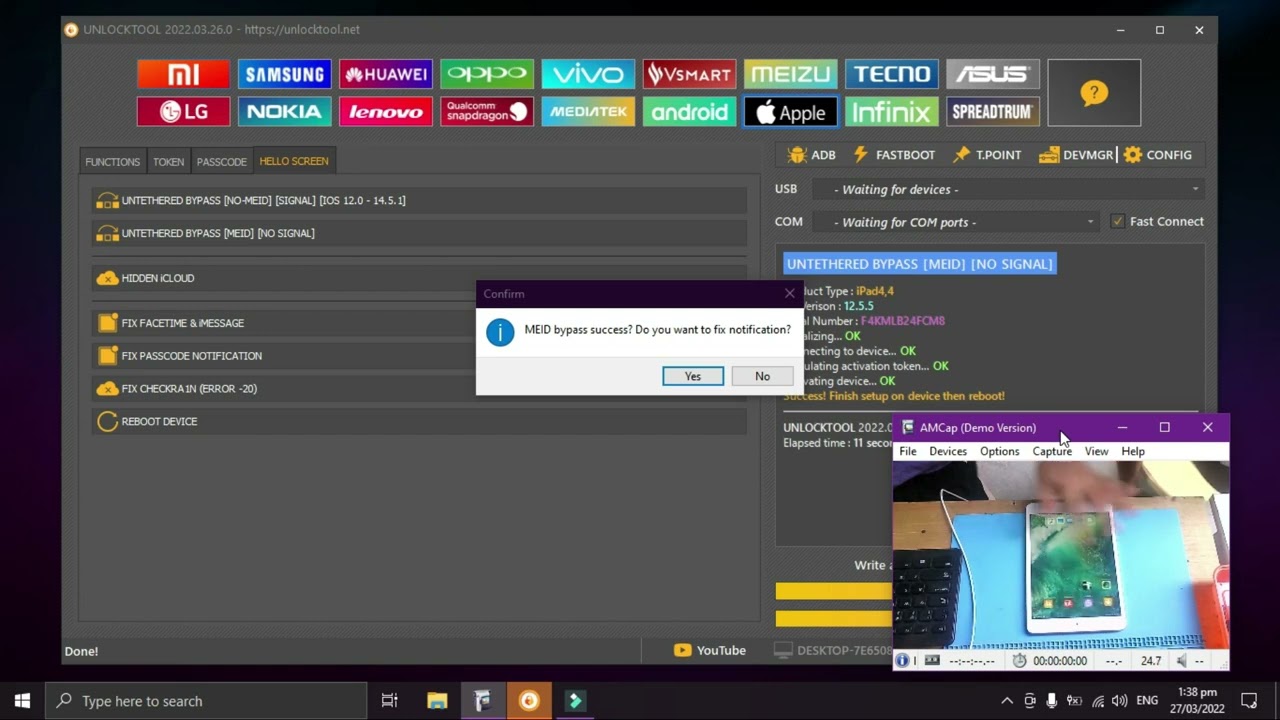Switch to the HELLO SCREEN tab
The width and height of the screenshot is (1280, 720).
point(294,161)
